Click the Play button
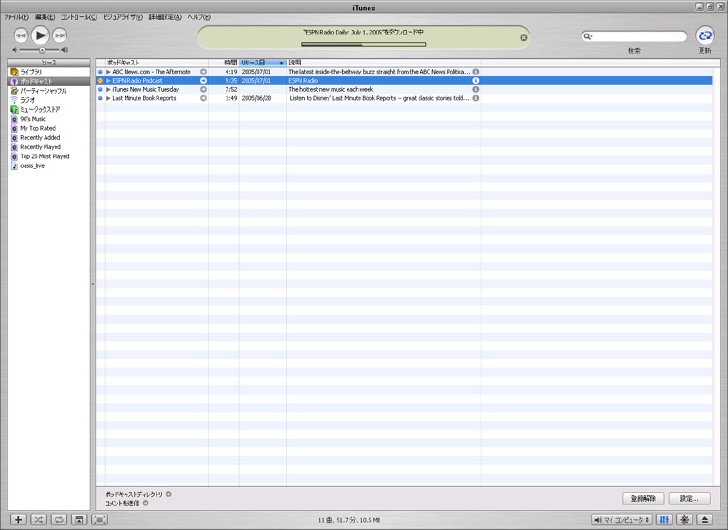Screen dimensions: 728x530 (x=40, y=35)
